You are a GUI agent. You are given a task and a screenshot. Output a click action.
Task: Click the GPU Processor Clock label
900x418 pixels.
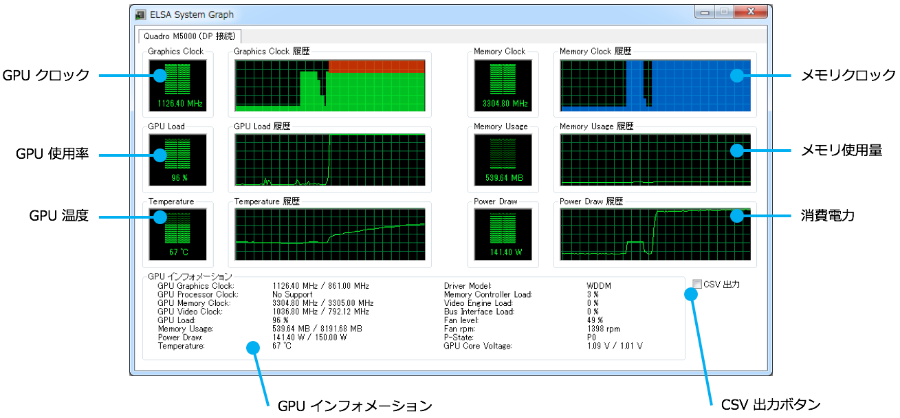tap(198, 294)
